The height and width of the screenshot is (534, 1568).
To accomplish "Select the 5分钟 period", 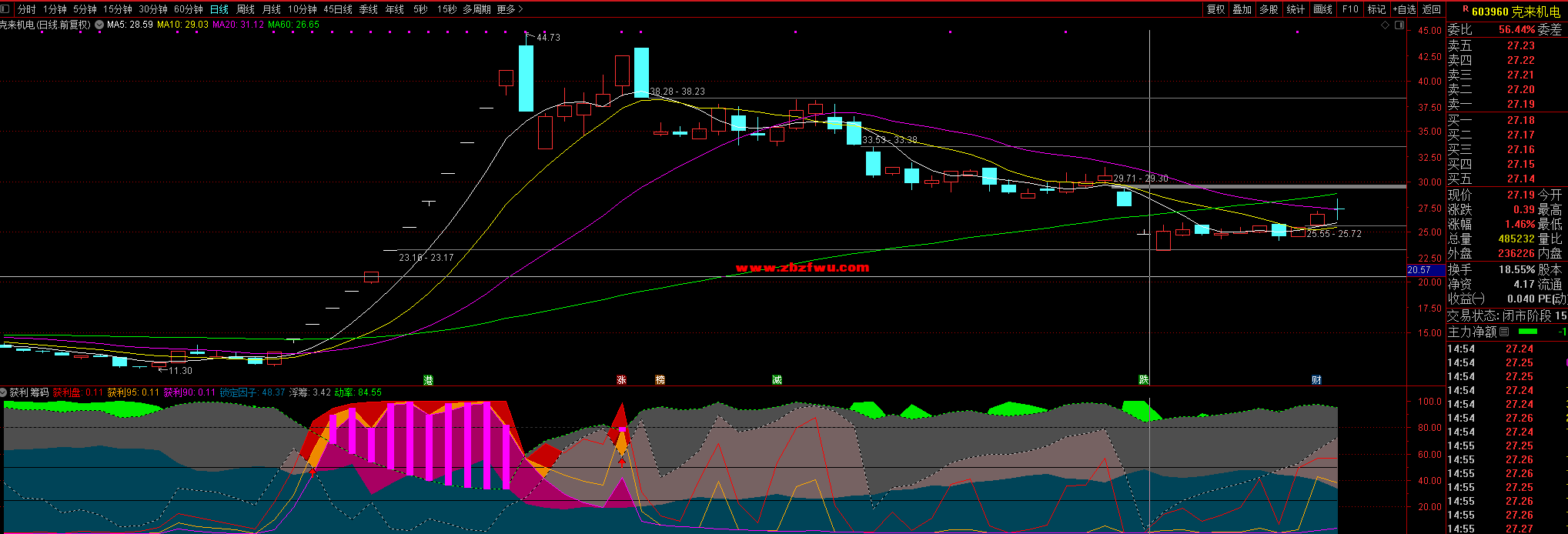I will (85, 9).
